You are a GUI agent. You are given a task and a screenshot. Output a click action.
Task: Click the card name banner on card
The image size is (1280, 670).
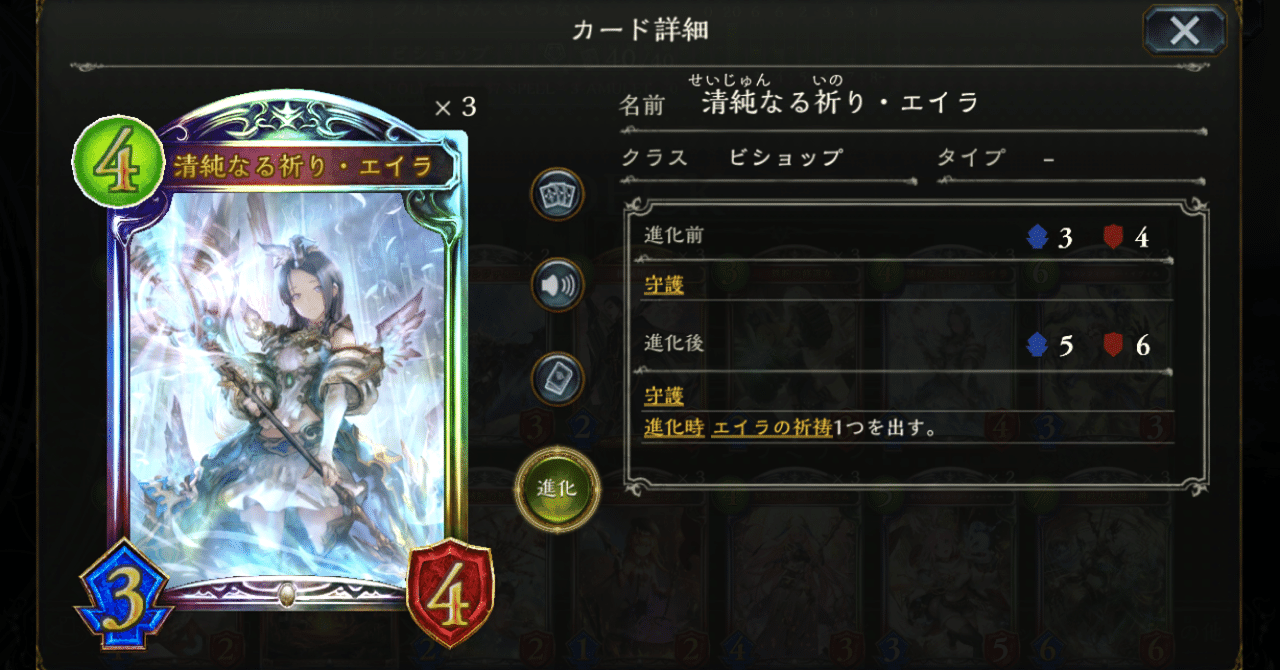[303, 166]
